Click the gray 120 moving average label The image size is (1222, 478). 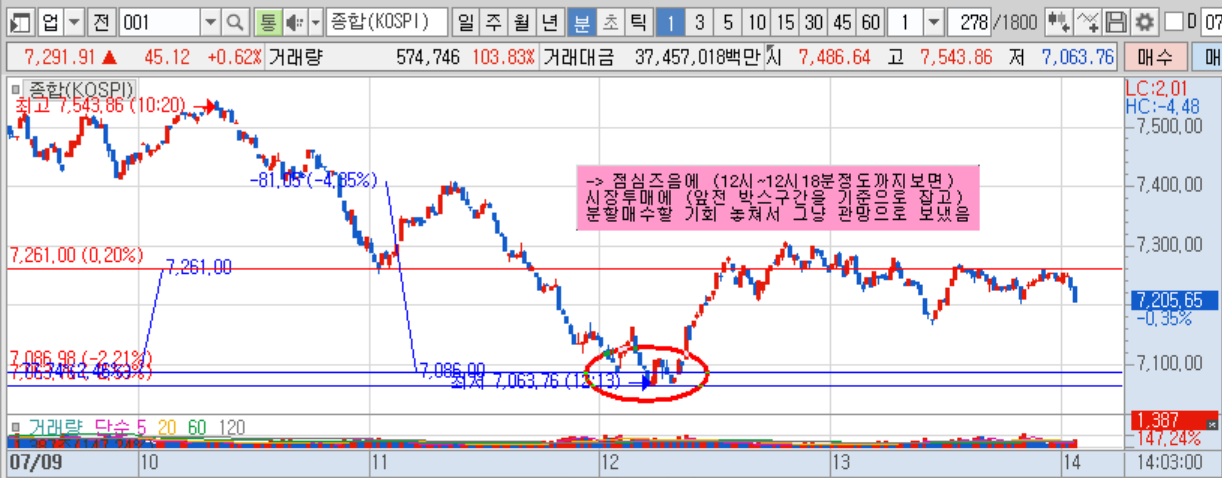[231, 427]
